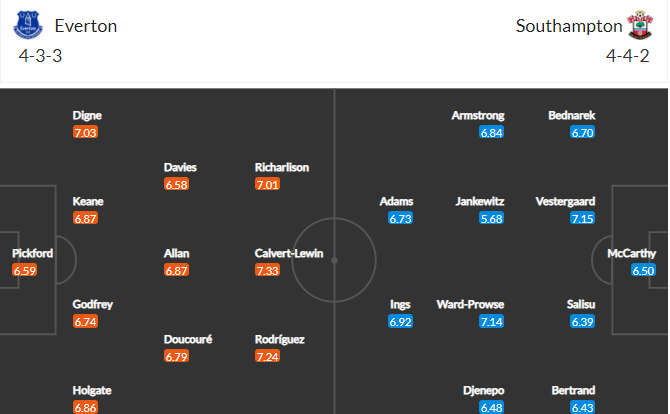Open the Southampton team name link
Image resolution: width=670 pixels, height=414 pixels.
(569, 26)
